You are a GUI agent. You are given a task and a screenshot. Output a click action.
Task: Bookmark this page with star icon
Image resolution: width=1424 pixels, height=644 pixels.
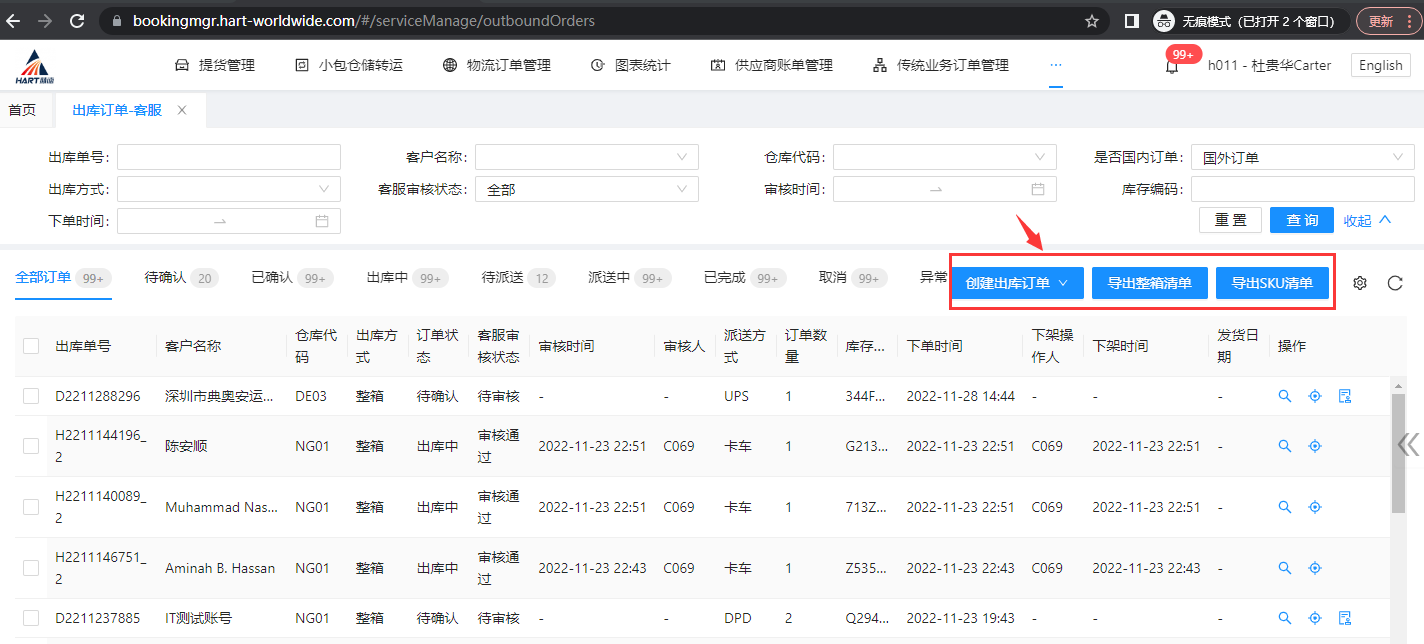point(1092,21)
